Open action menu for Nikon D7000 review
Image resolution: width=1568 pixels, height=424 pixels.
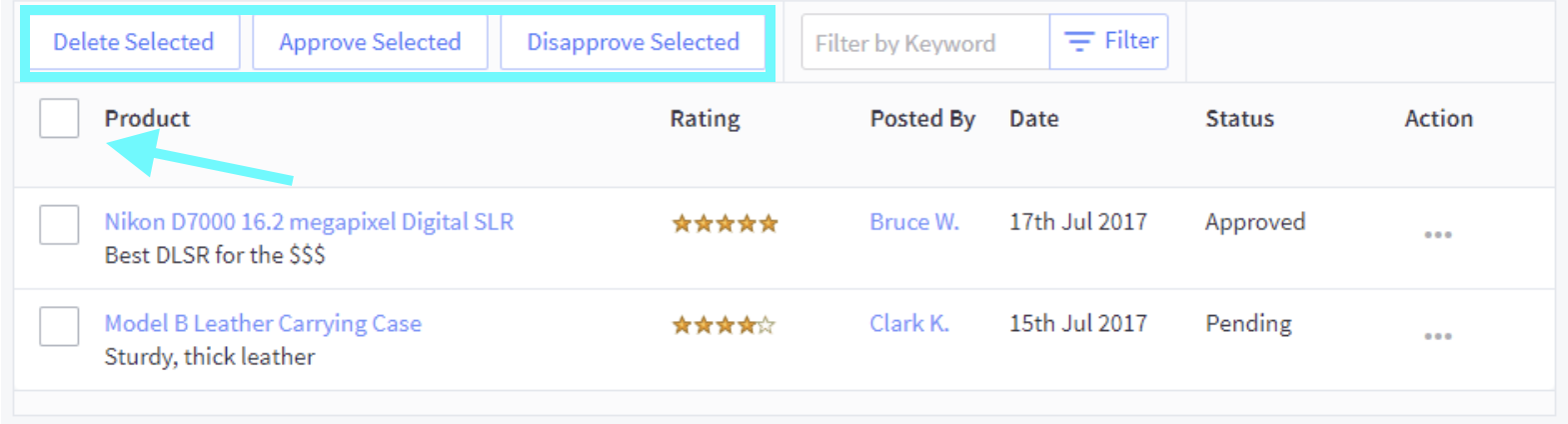1437,235
